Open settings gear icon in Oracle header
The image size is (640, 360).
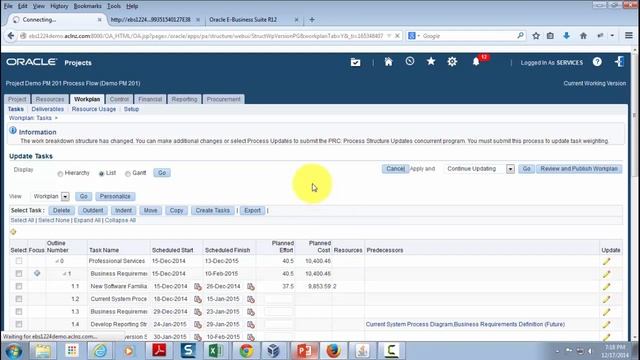pos(452,62)
